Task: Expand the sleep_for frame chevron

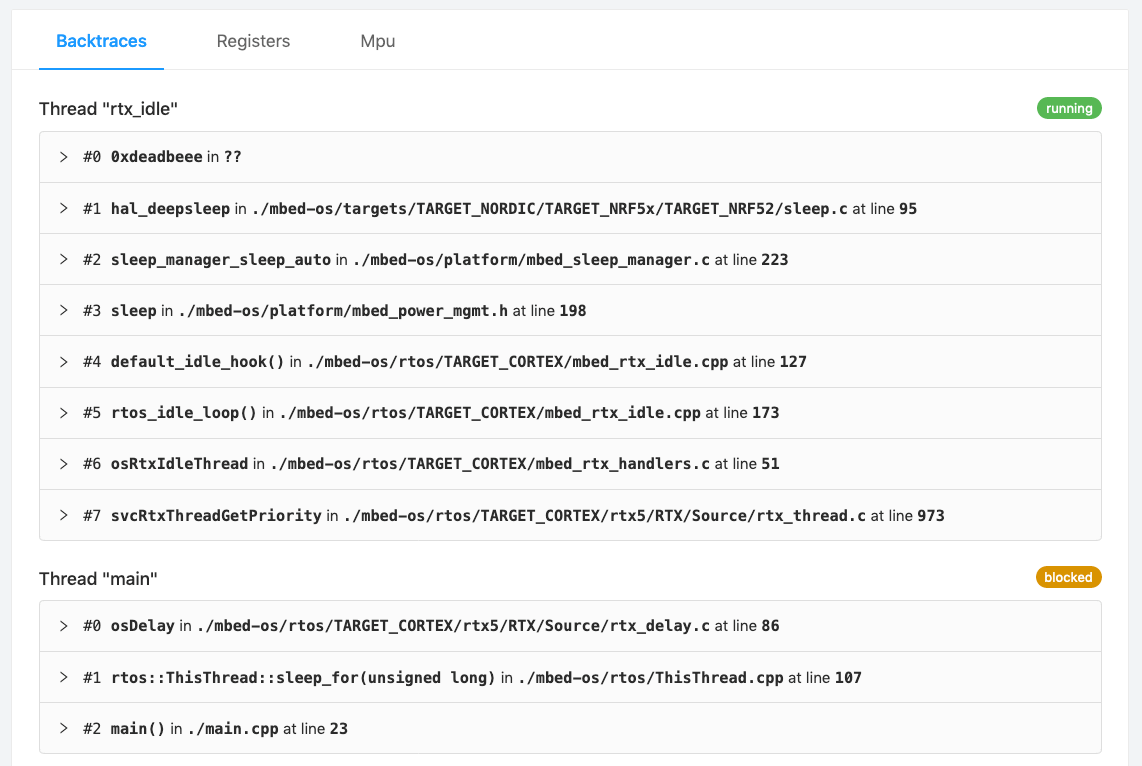Action: [63, 678]
